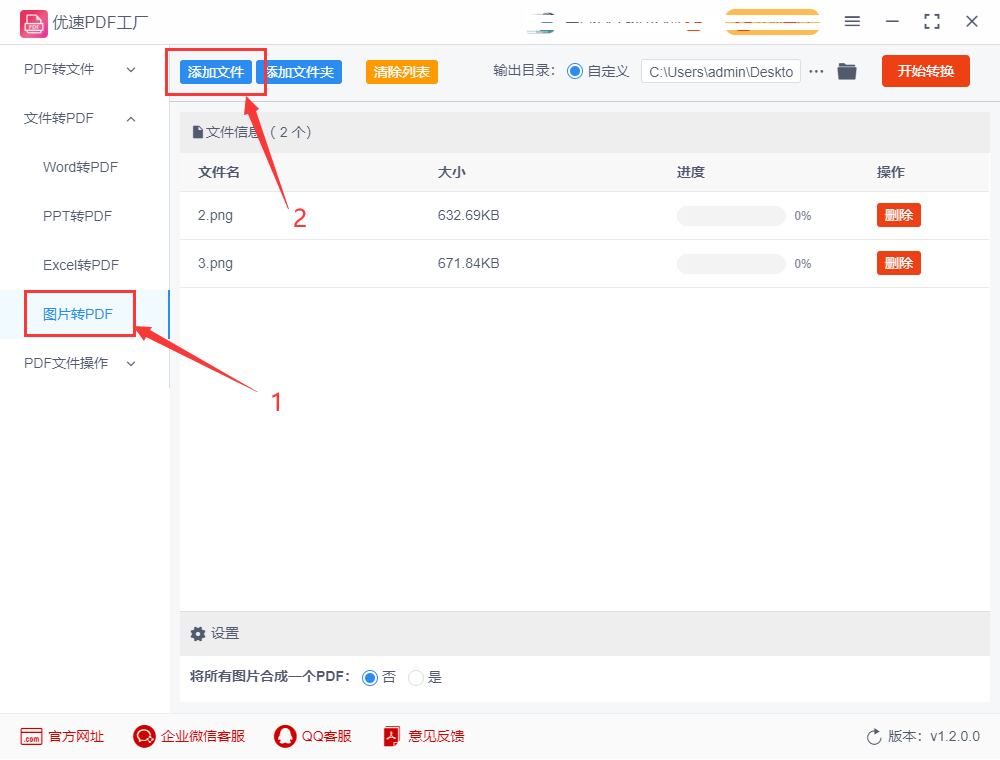Click the 意见反馈 link text

click(x=436, y=736)
